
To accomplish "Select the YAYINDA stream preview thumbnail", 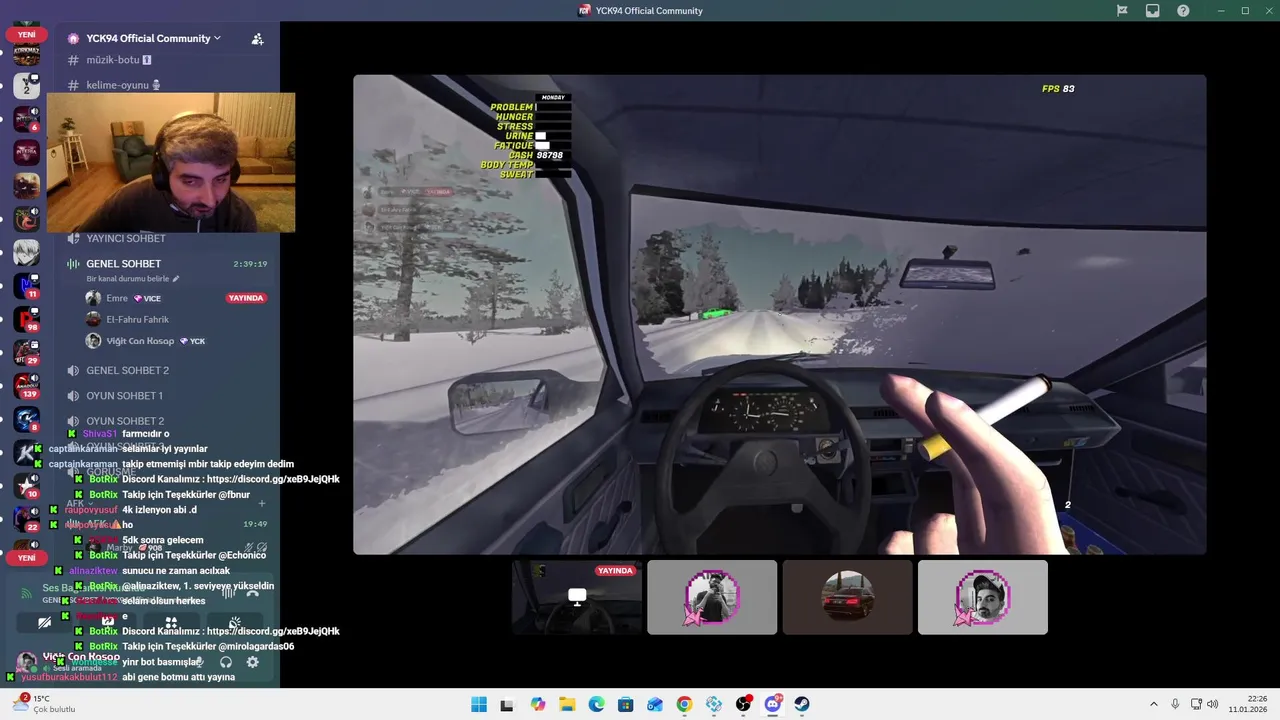I will [577, 597].
